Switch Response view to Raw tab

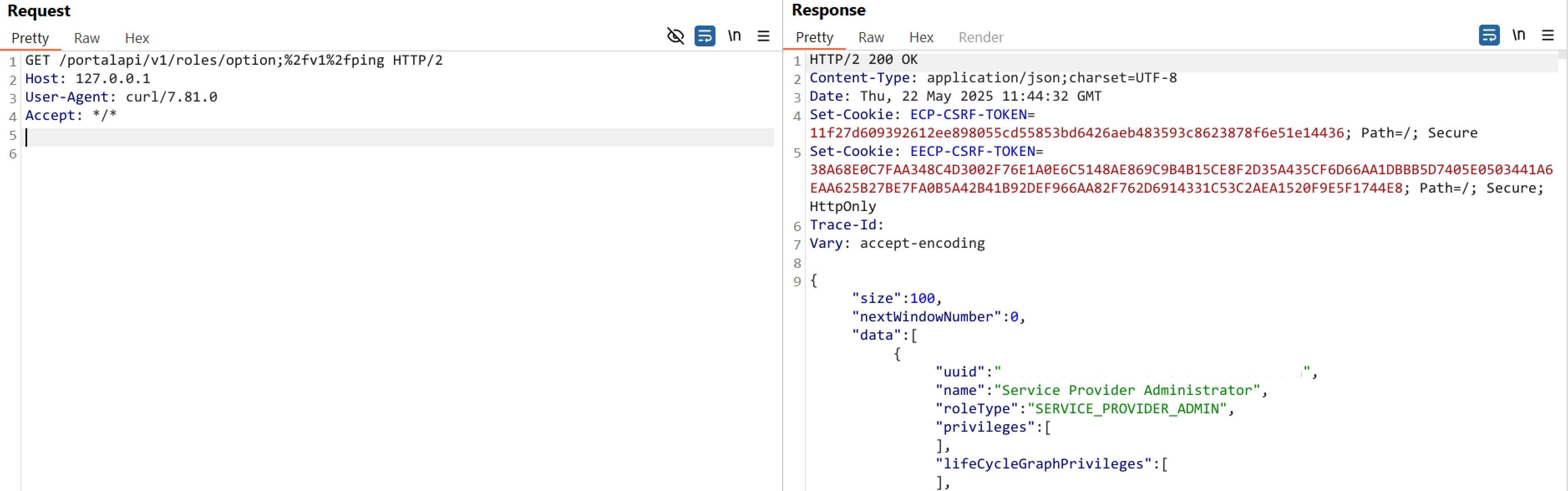click(870, 38)
